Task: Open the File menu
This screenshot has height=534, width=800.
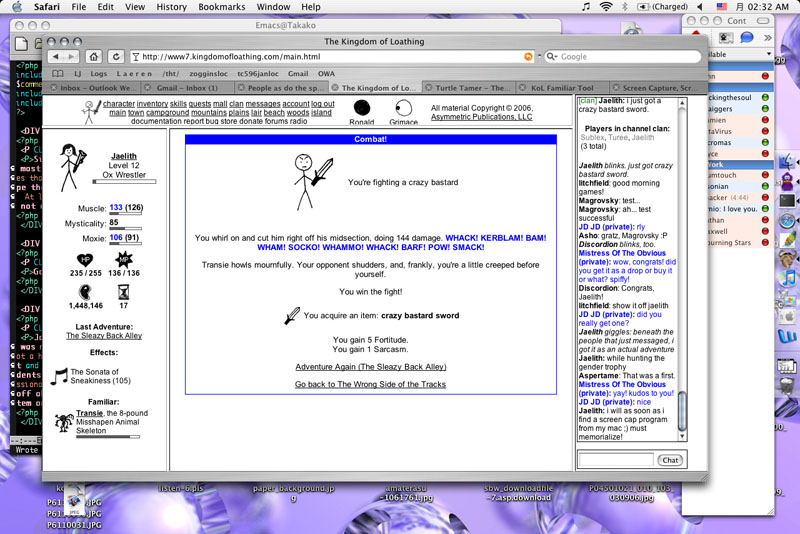Action: (x=79, y=7)
